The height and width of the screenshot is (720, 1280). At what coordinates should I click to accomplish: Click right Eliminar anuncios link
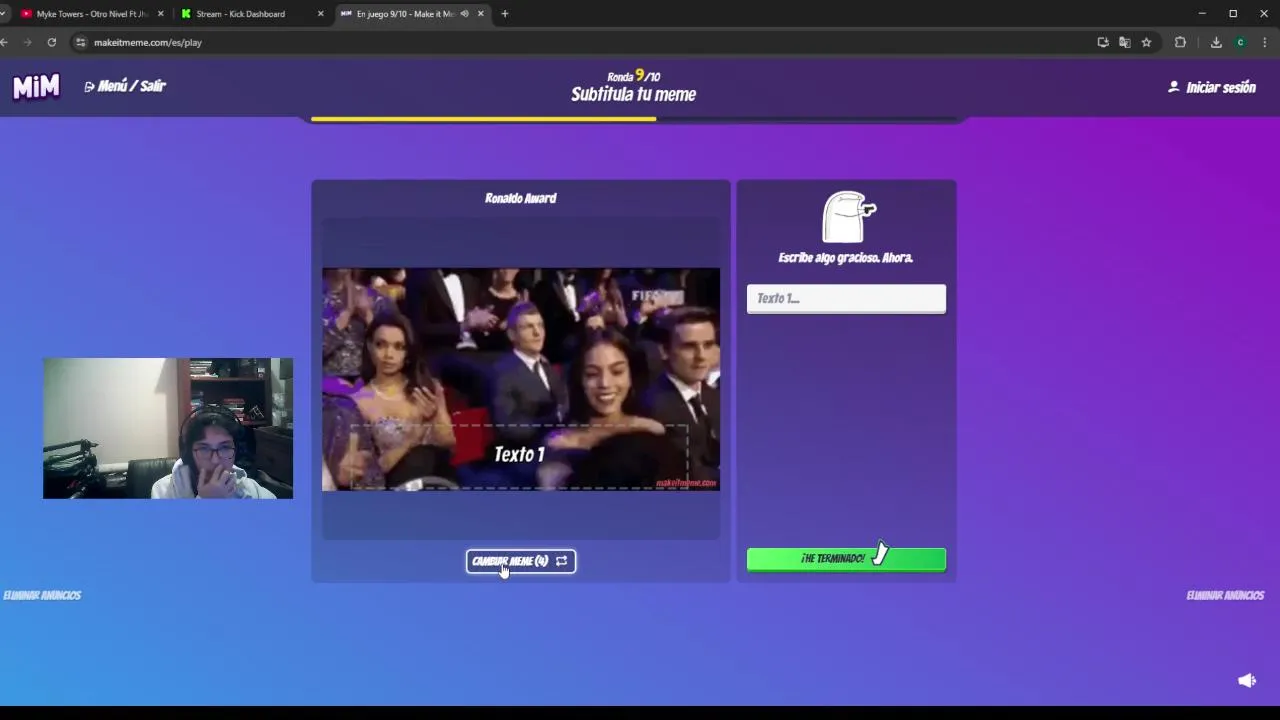pyautogui.click(x=1225, y=595)
